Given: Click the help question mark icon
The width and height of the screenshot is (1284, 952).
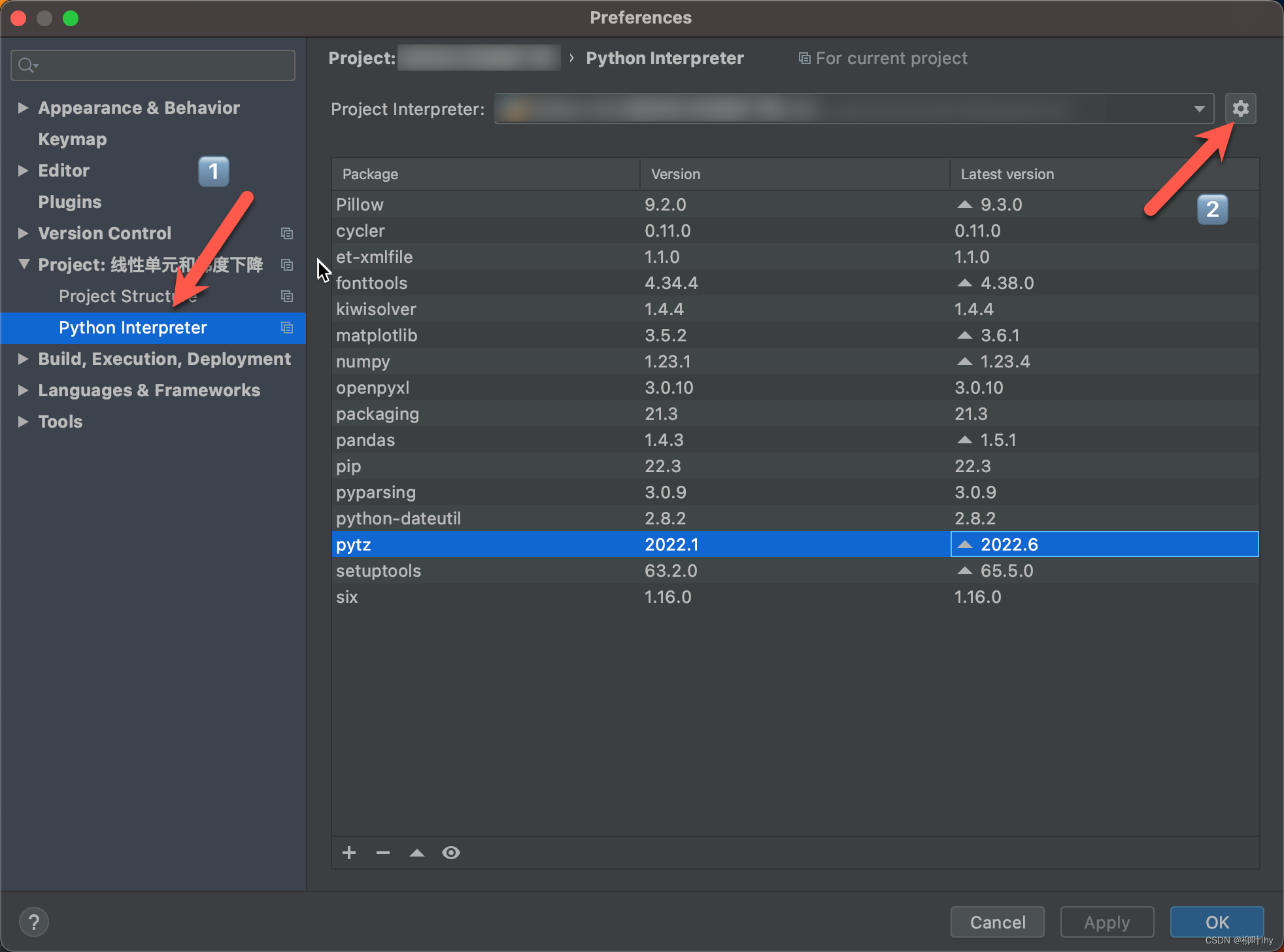Looking at the screenshot, I should point(34,922).
